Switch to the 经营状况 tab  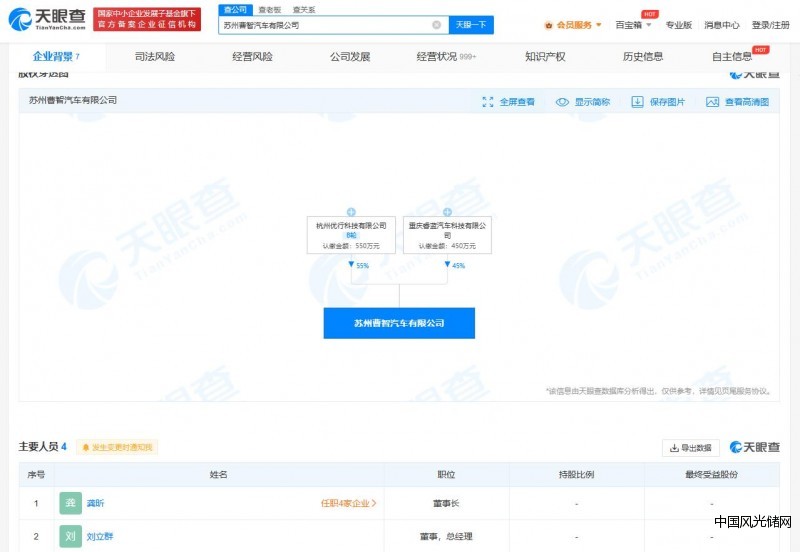pyautogui.click(x=446, y=57)
